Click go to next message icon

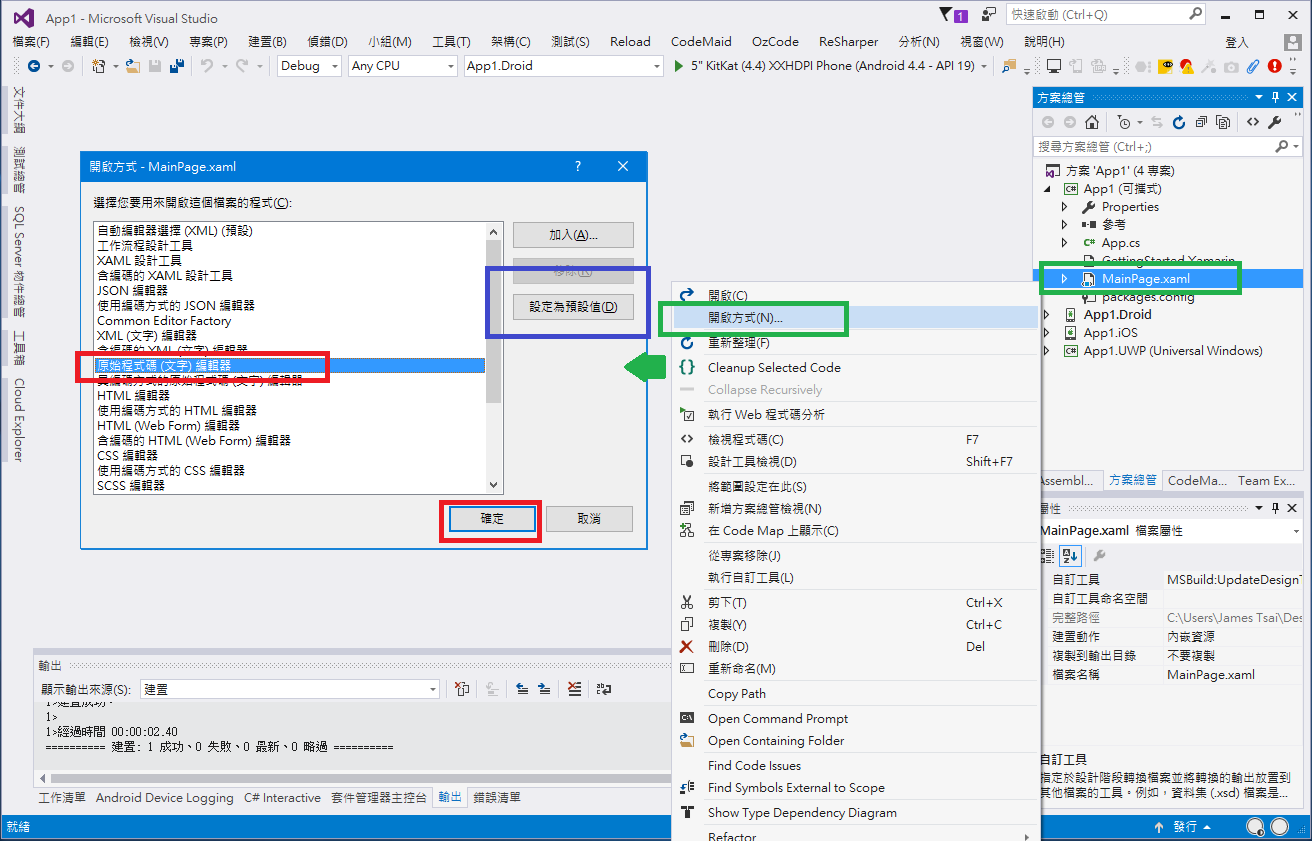[545, 689]
